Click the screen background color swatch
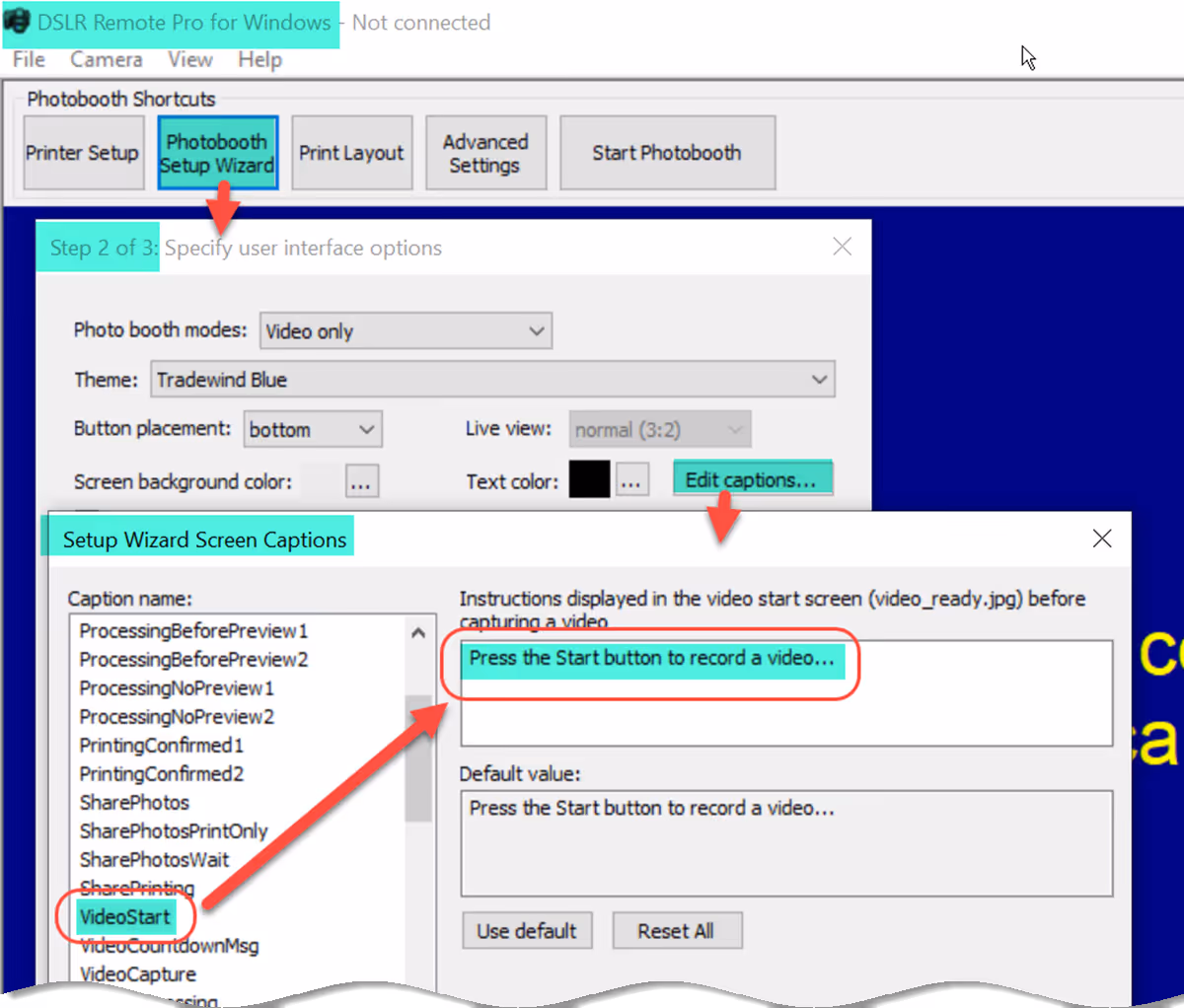The image size is (1184, 1008). point(321,480)
